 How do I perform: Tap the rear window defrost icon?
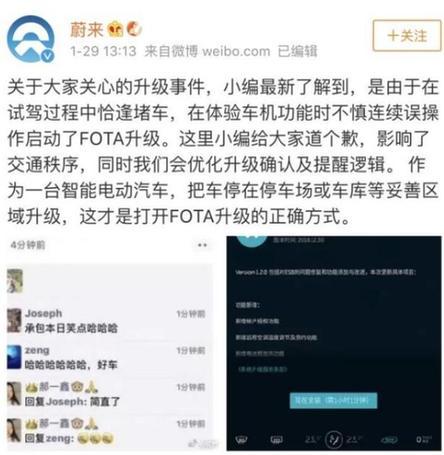(276, 440)
